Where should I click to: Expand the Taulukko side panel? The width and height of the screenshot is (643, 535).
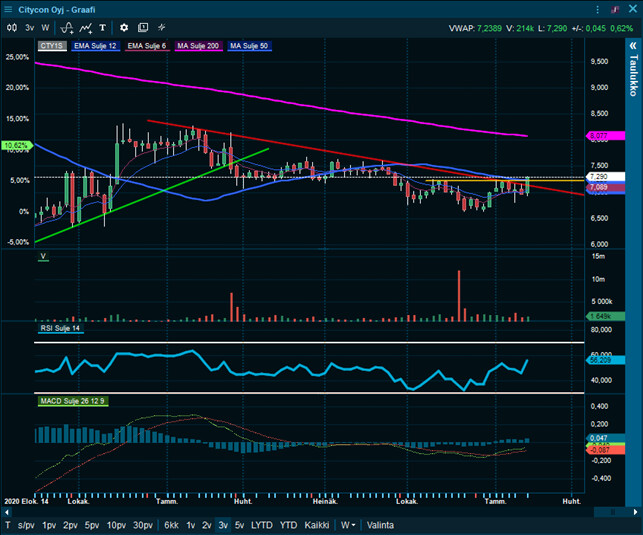pos(632,75)
